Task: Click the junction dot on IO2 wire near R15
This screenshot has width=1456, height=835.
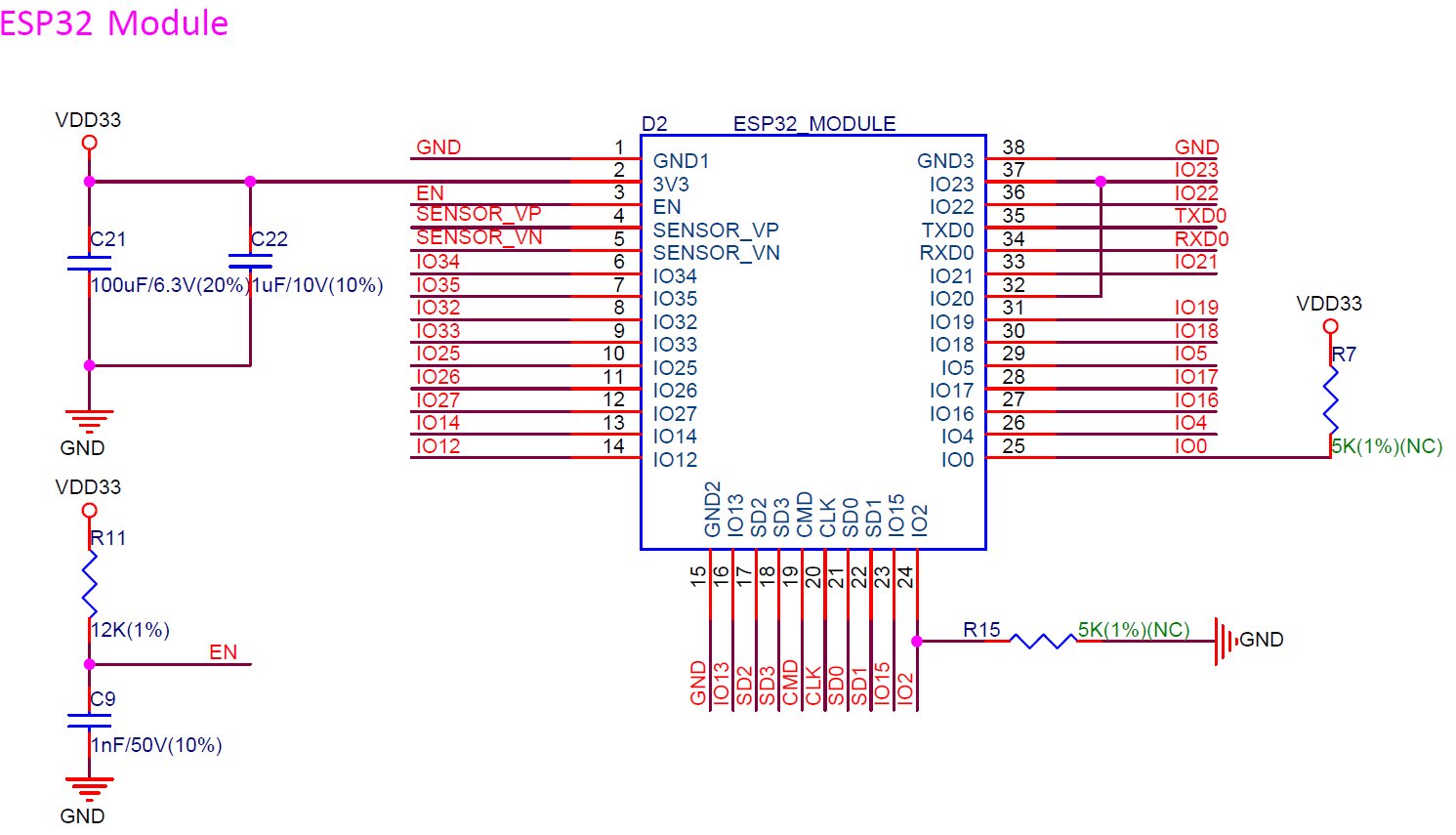Action: point(917,641)
